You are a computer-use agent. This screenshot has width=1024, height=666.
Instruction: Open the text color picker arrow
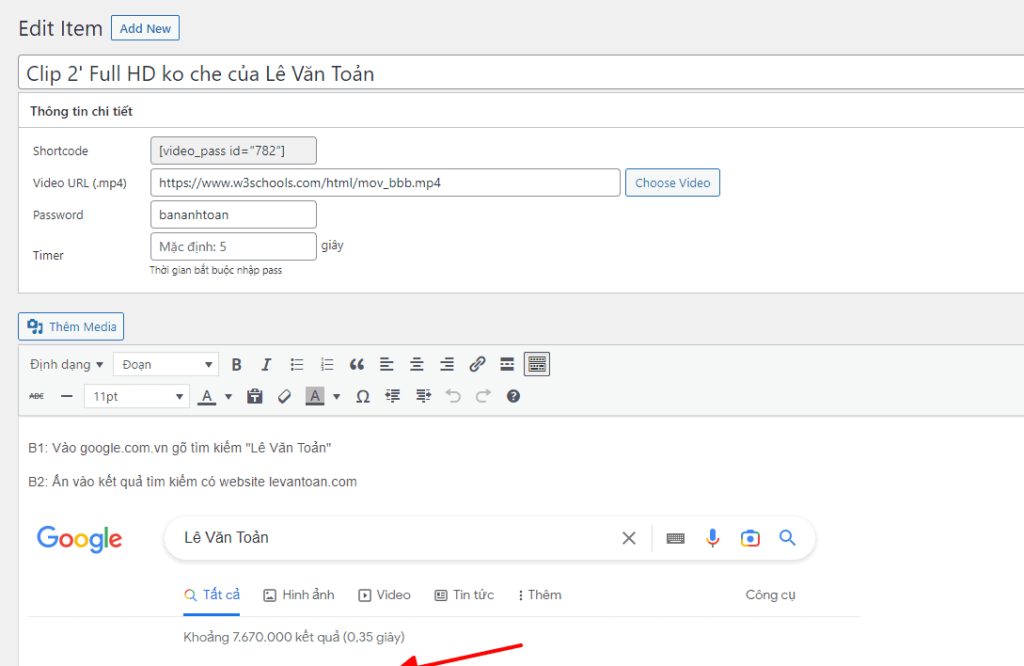[x=228, y=397]
